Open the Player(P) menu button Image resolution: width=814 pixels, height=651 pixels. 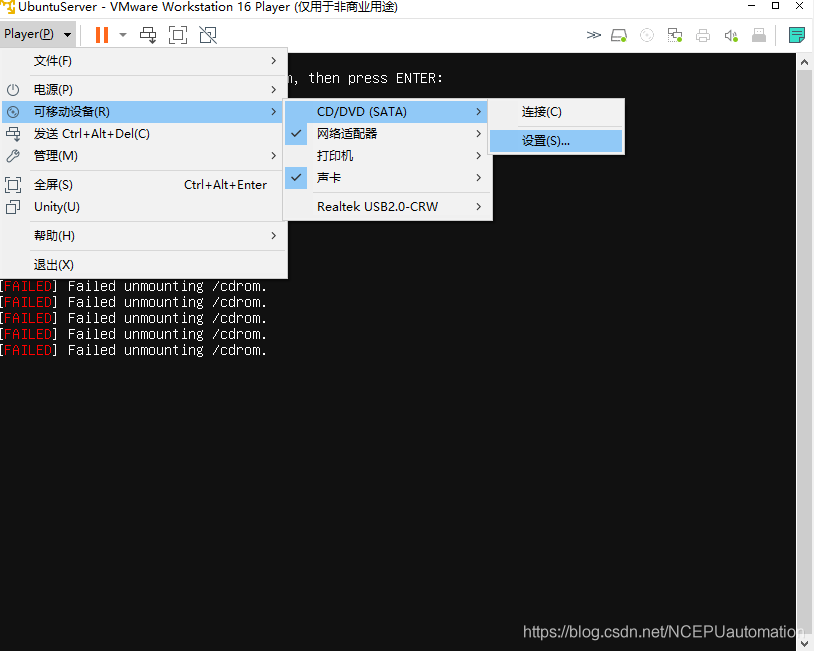37,34
